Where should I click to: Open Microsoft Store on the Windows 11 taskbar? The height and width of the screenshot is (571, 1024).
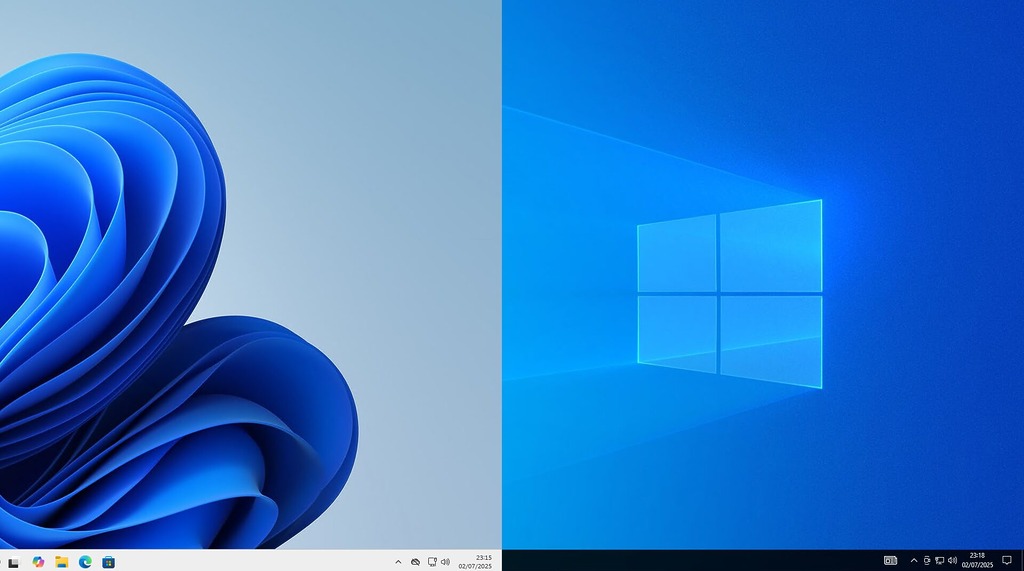tap(108, 562)
